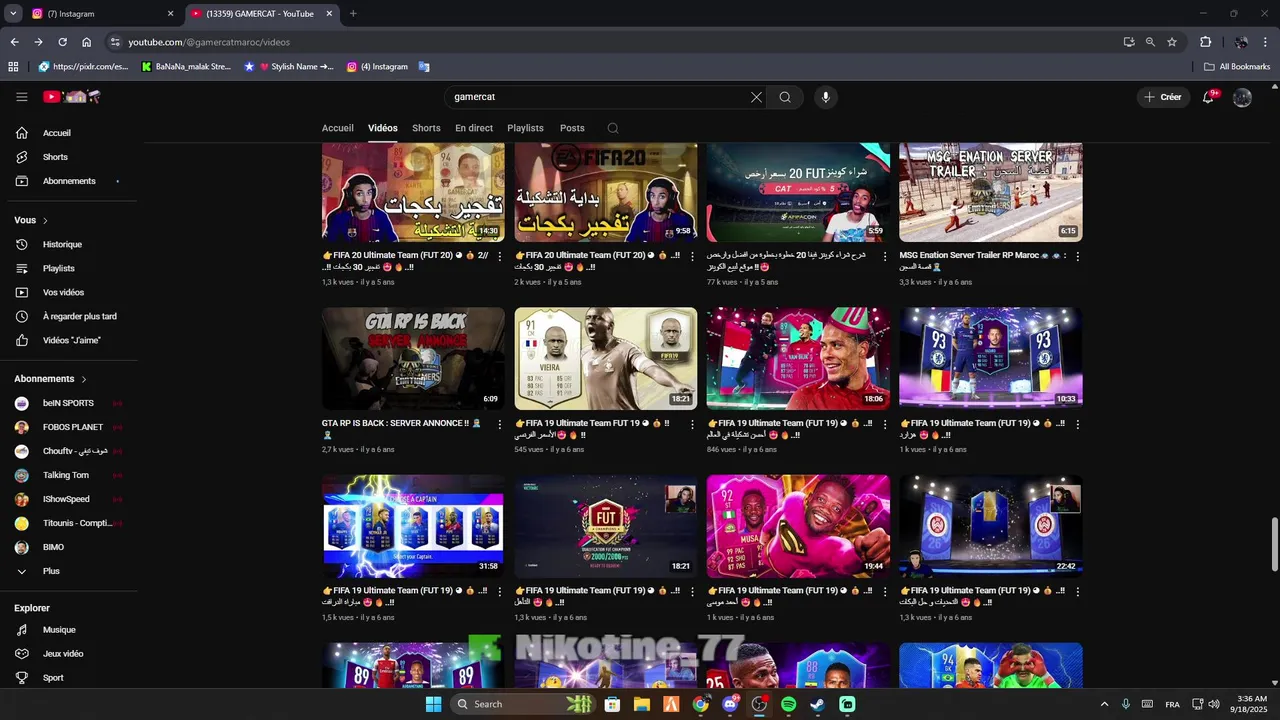Click the YouTube logo
1280x720 pixels.
pyautogui.click(x=72, y=97)
